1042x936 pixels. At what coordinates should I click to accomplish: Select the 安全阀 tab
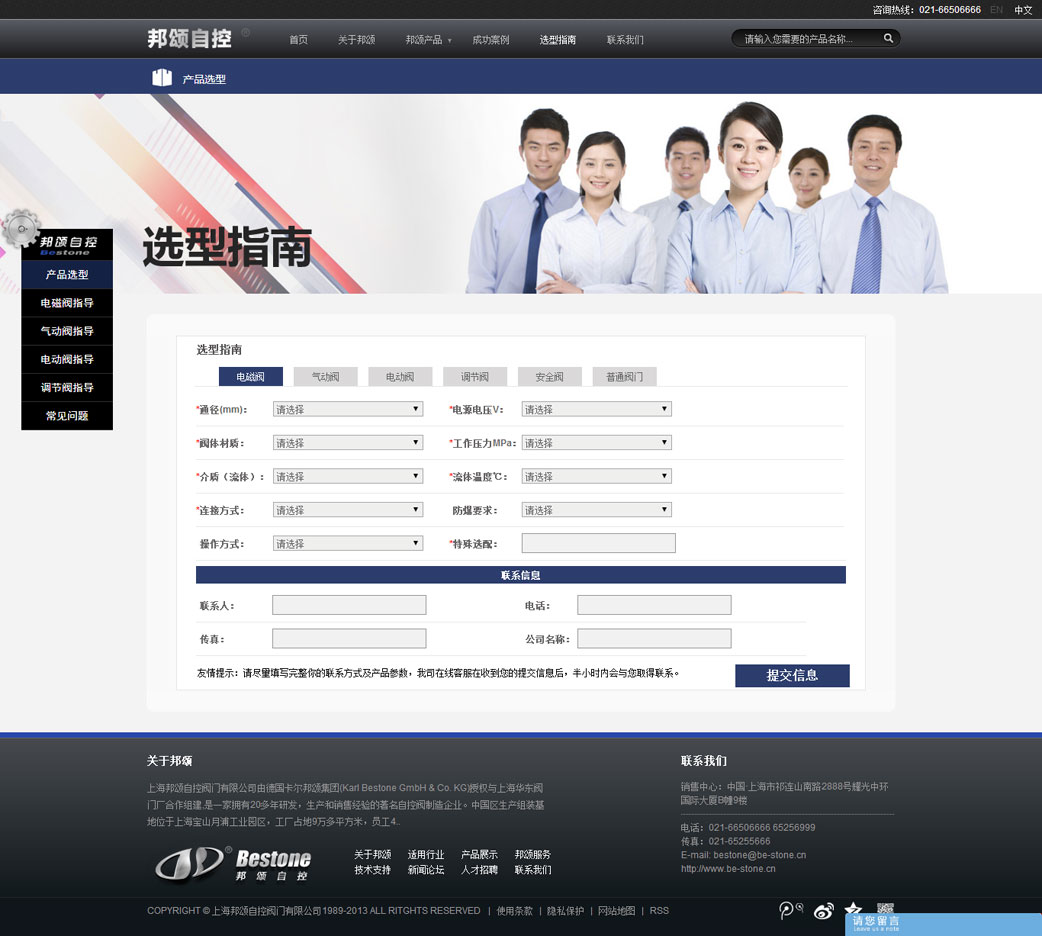tap(549, 376)
